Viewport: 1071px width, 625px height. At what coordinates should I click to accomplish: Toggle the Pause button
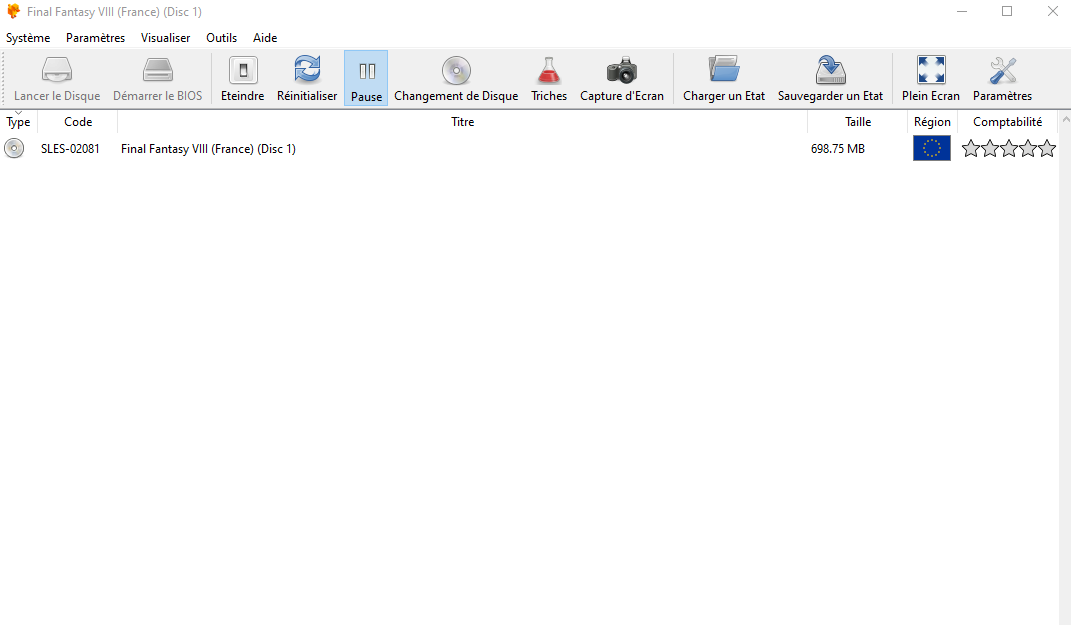coord(366,79)
